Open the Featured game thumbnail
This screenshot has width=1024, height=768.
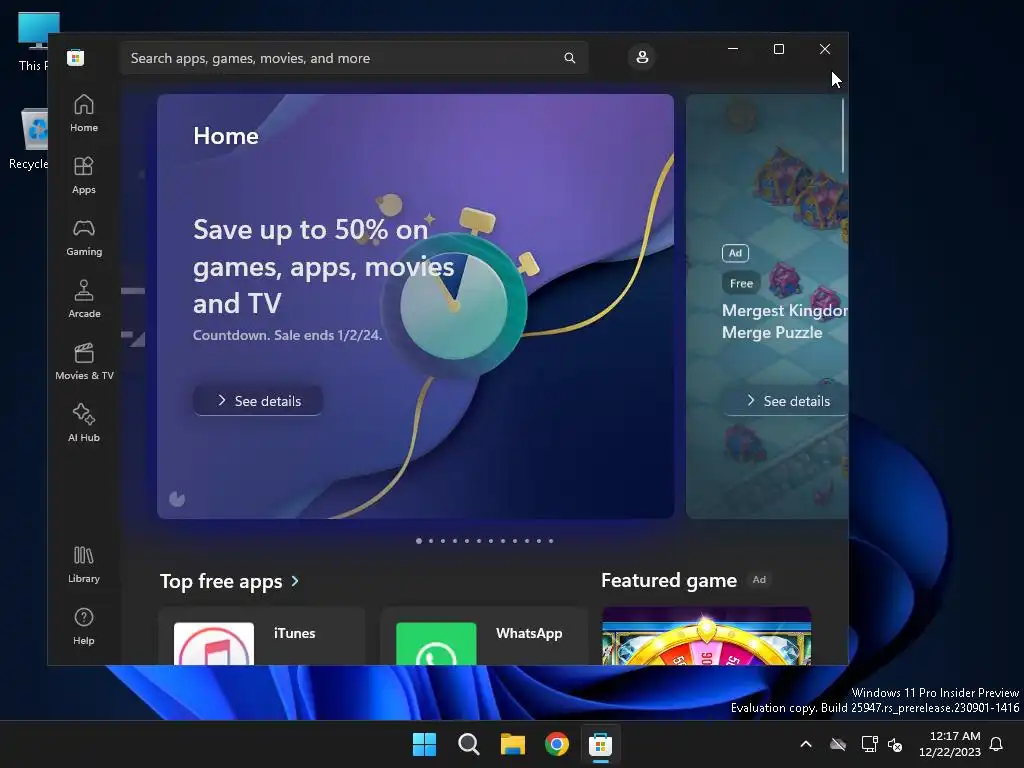pos(706,636)
